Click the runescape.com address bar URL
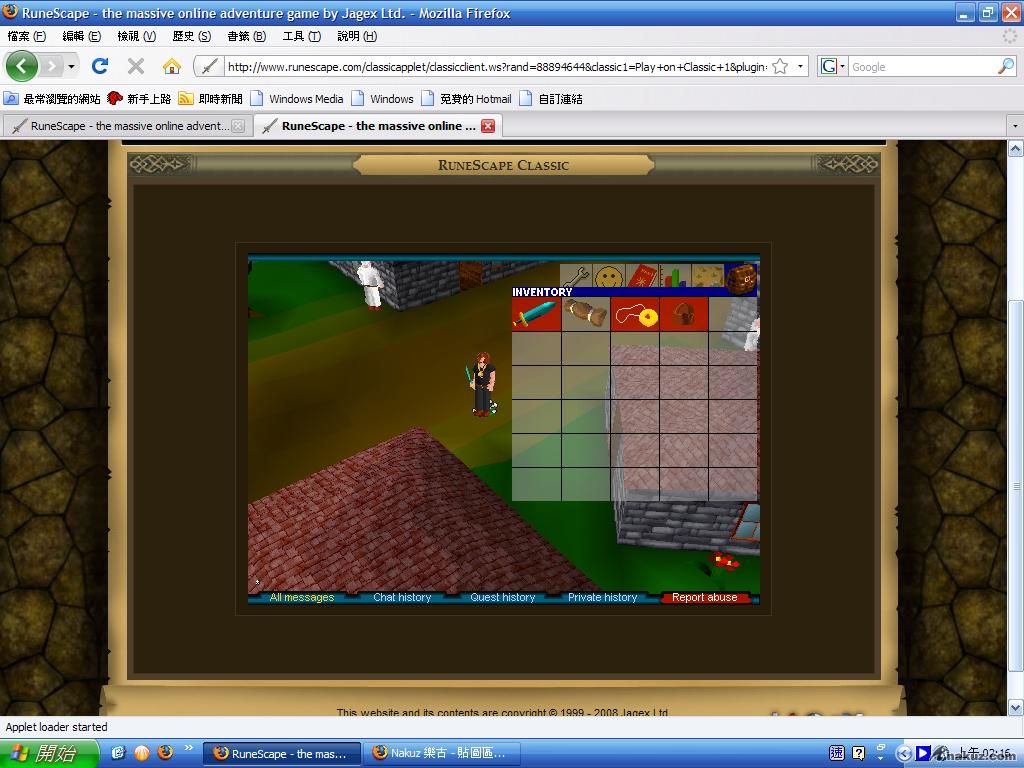This screenshot has height=768, width=1024. tap(497, 67)
